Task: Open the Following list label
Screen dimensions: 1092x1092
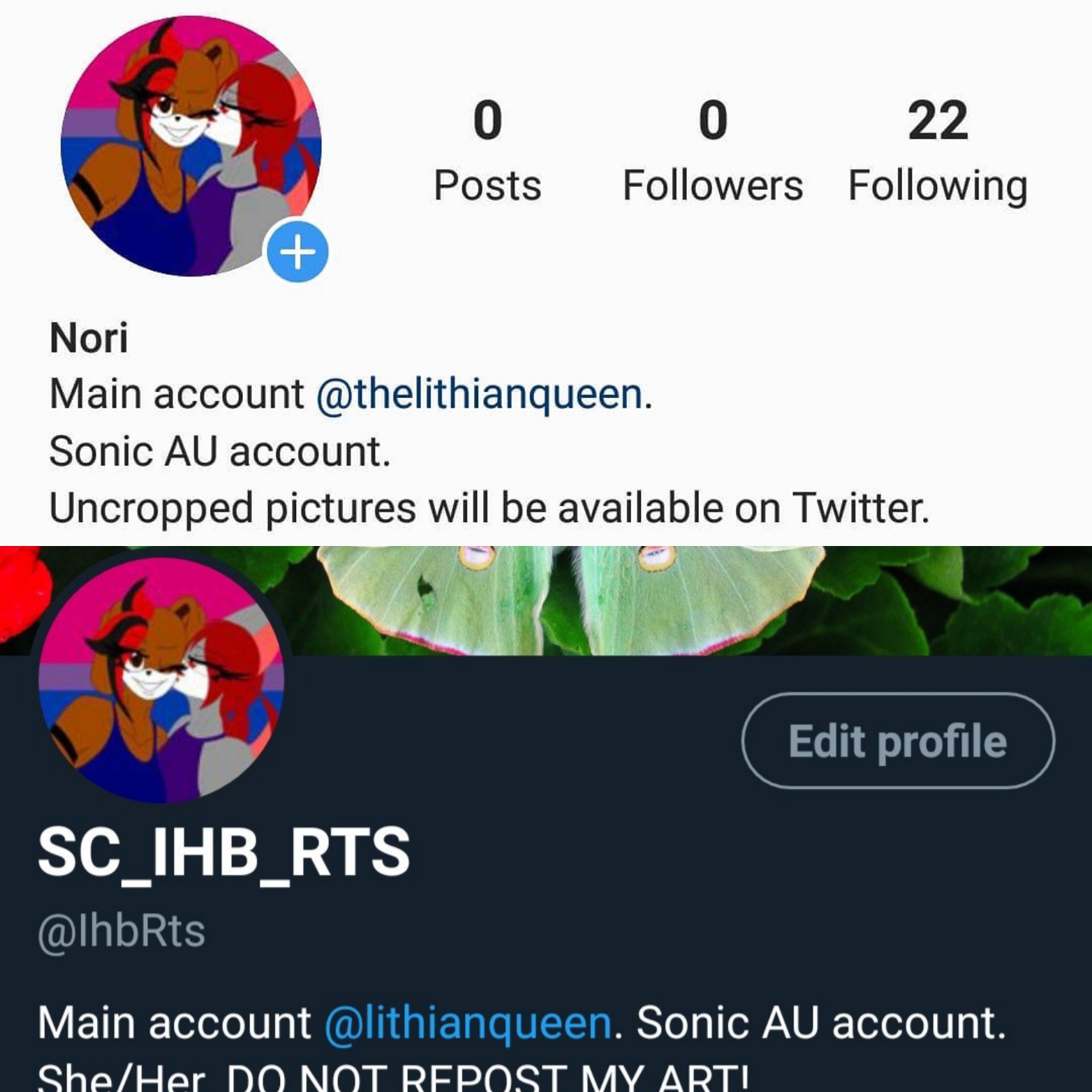Action: click(x=938, y=186)
